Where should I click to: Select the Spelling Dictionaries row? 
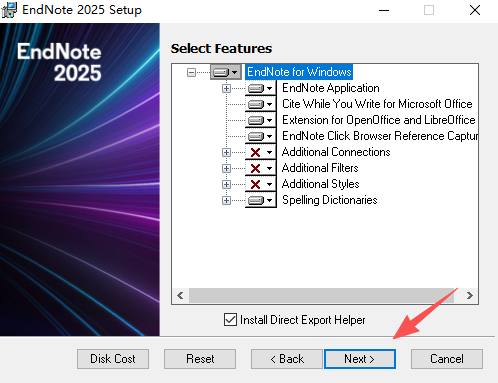click(x=330, y=200)
